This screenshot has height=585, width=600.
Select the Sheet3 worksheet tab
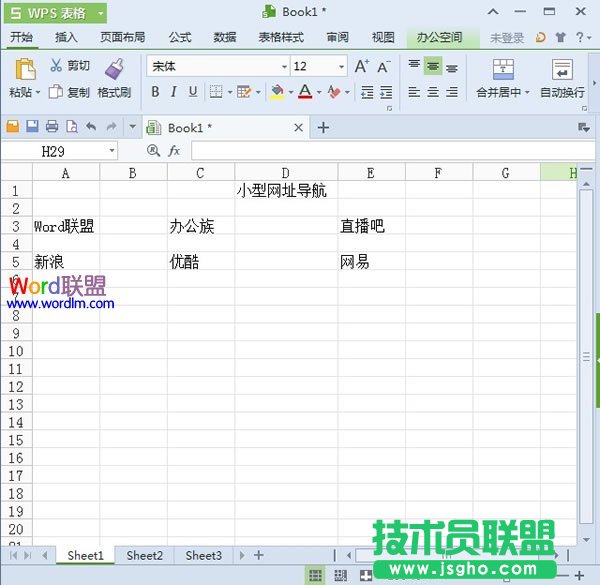coord(204,555)
